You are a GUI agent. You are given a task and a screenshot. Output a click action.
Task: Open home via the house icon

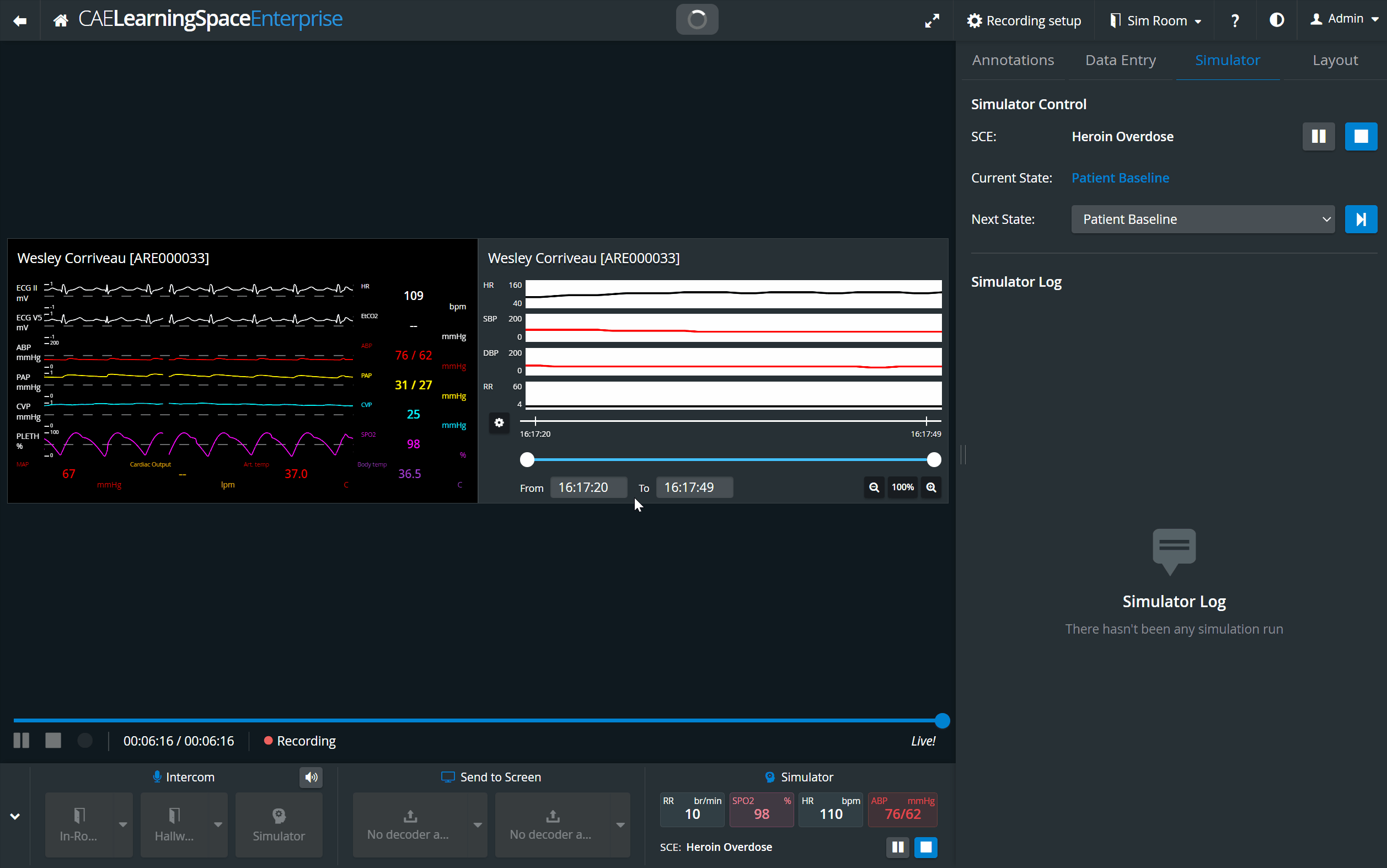pyautogui.click(x=61, y=20)
